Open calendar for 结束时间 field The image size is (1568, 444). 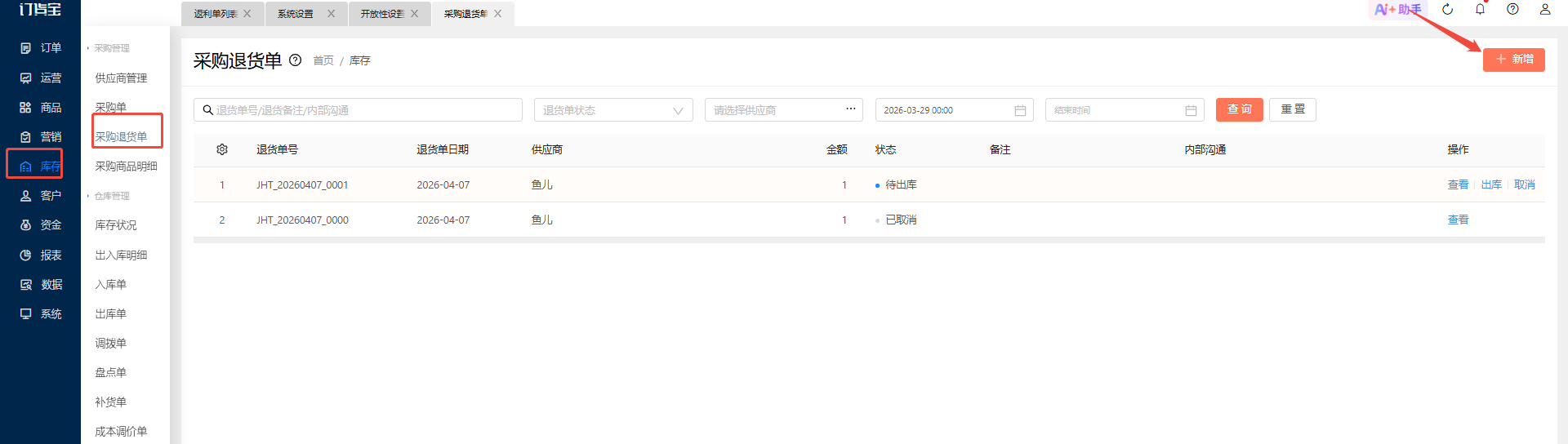coord(1191,110)
